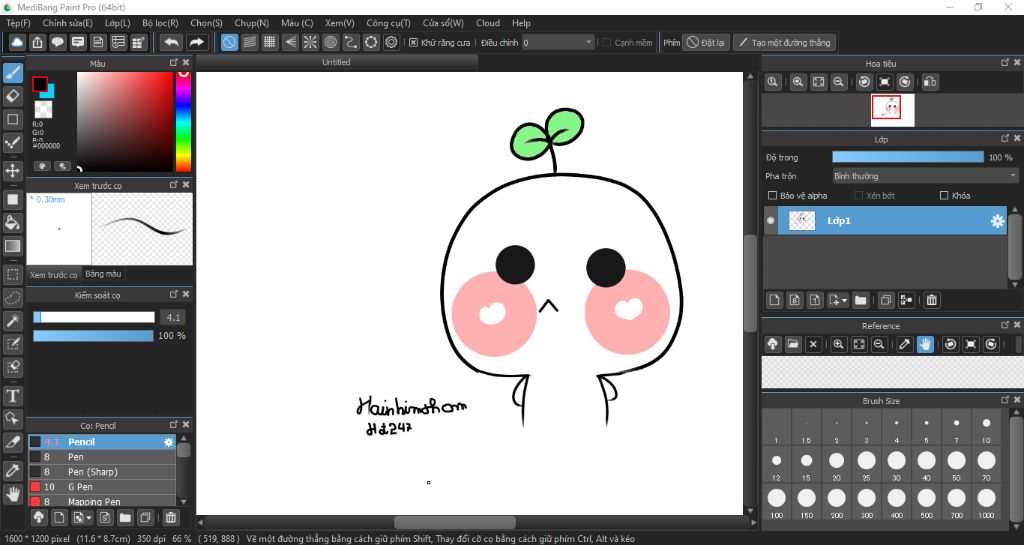
Task: Select G Pen in the brush list
Action: click(78, 486)
